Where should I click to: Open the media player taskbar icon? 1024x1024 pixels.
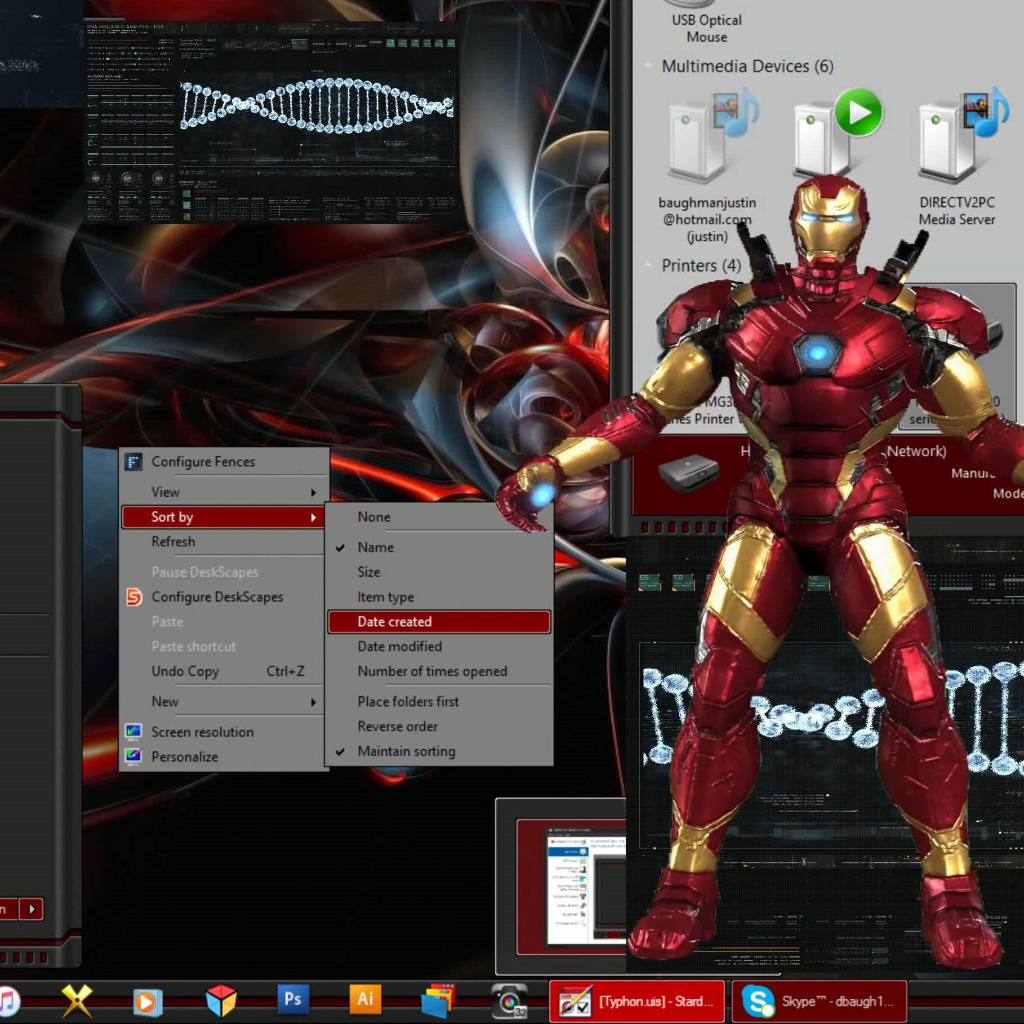148,1000
